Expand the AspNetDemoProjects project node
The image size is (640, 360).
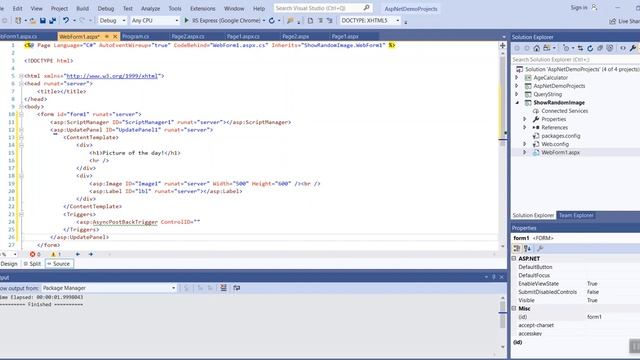coord(517,86)
